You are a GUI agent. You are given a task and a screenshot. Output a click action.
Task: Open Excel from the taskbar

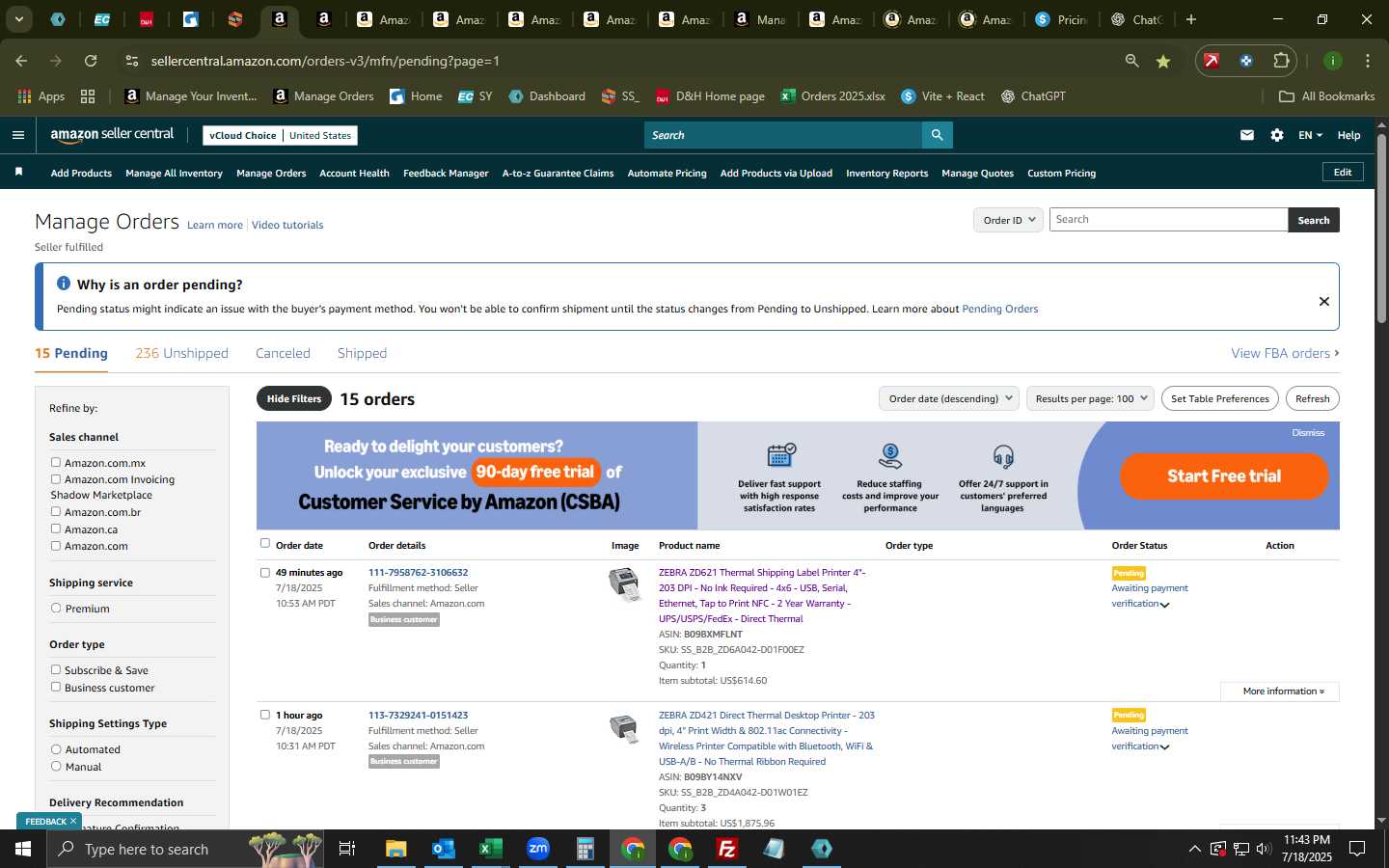coord(490,849)
